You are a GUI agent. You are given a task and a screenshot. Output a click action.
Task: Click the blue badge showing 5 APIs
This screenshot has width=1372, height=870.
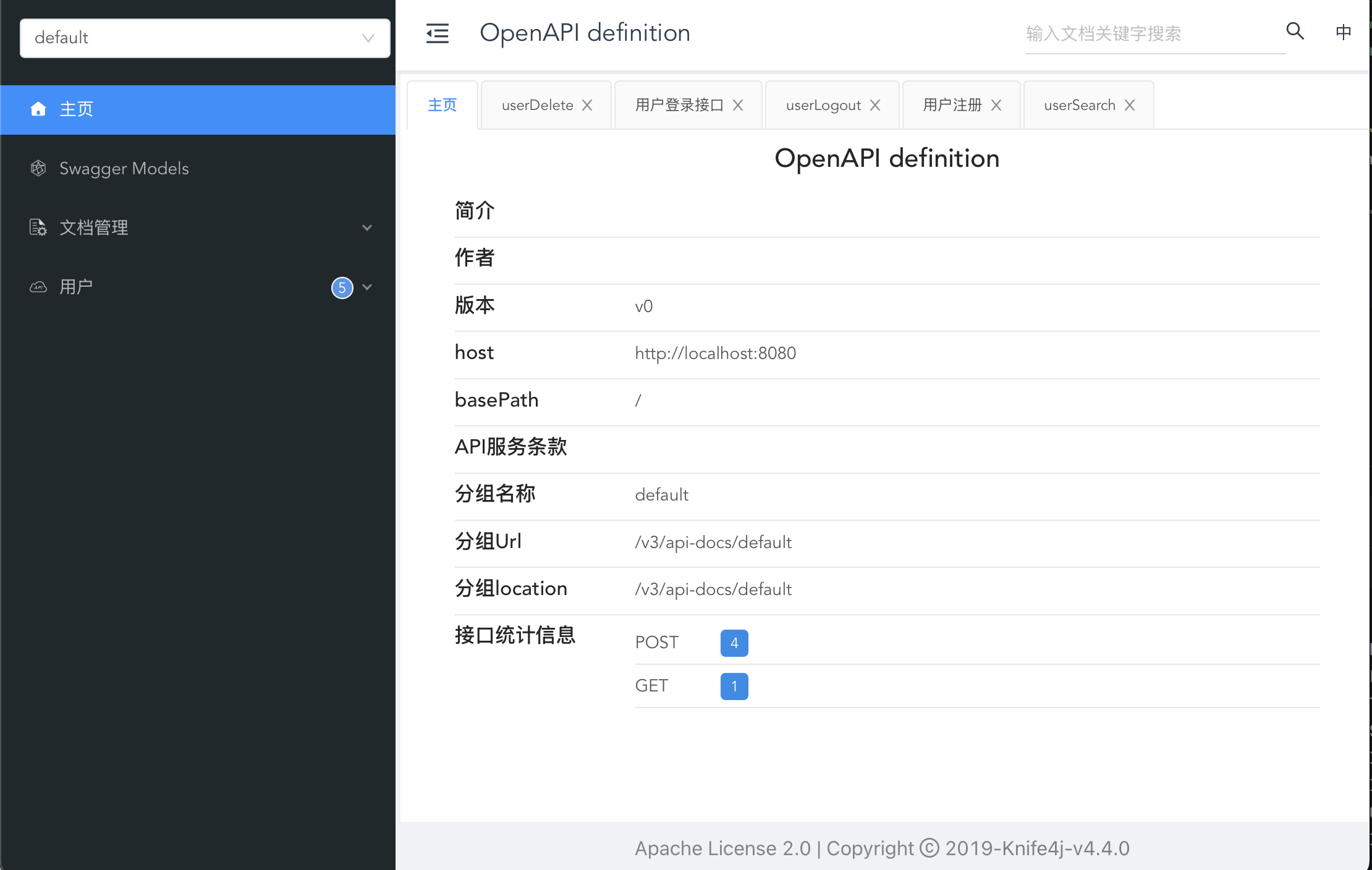click(x=342, y=288)
